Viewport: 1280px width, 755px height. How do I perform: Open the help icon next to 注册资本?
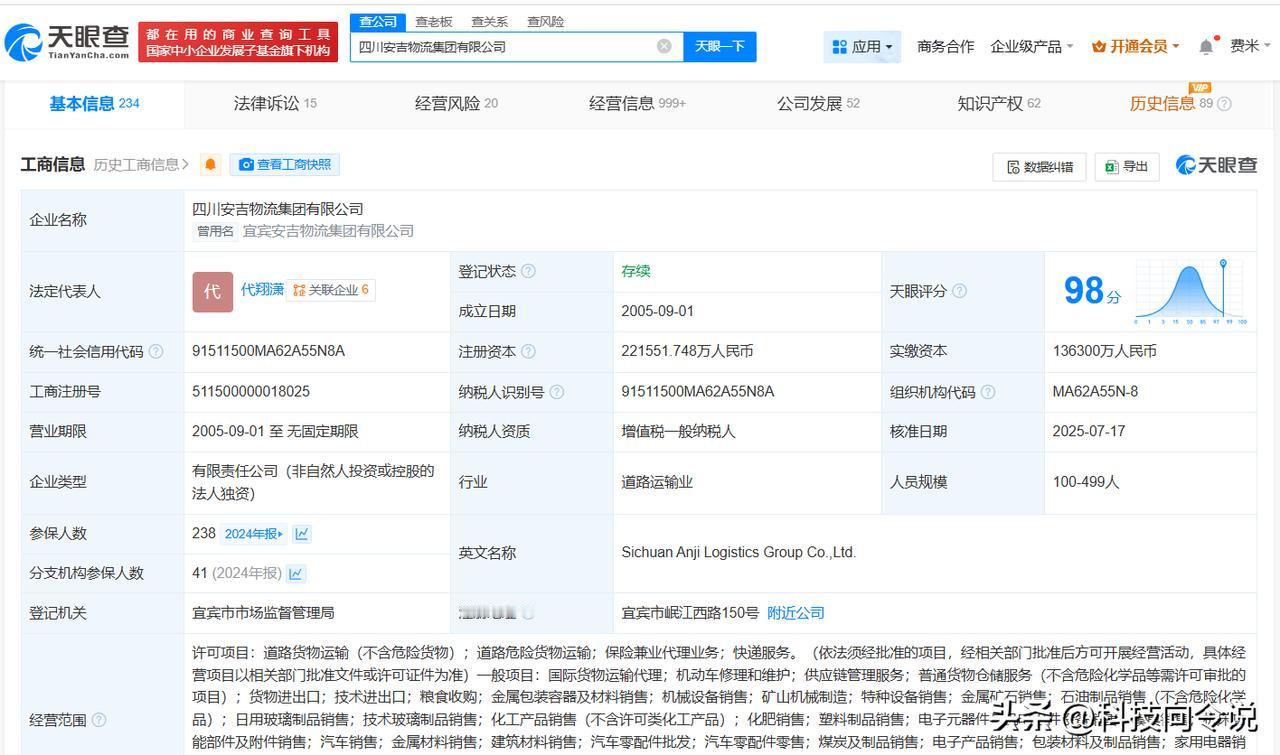click(528, 351)
